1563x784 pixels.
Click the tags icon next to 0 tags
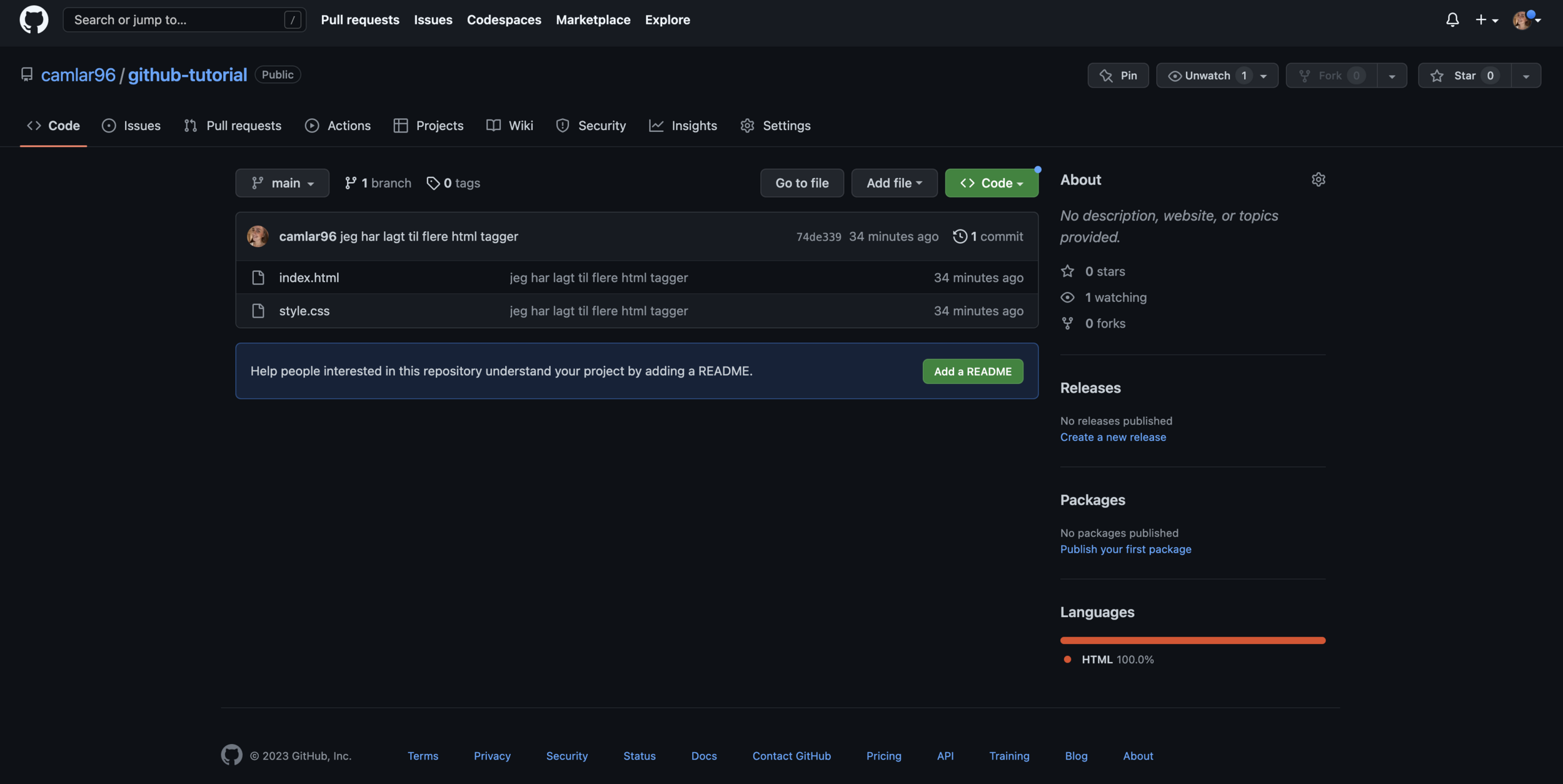[433, 183]
